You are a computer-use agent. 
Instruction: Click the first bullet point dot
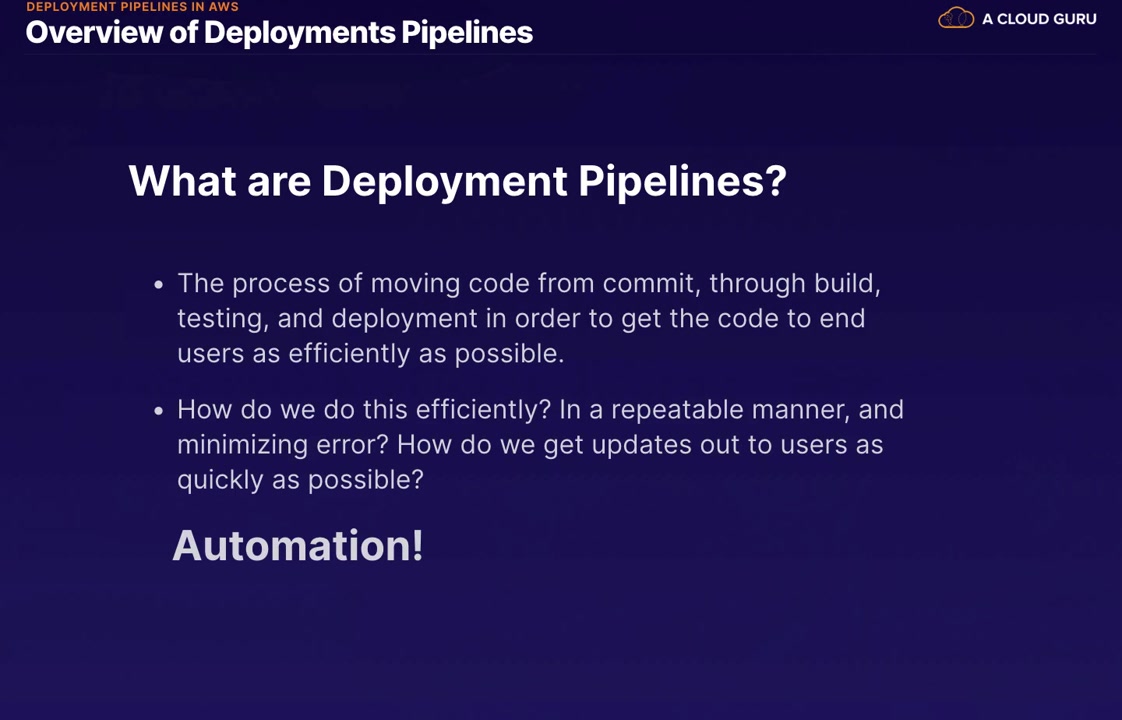click(x=159, y=285)
